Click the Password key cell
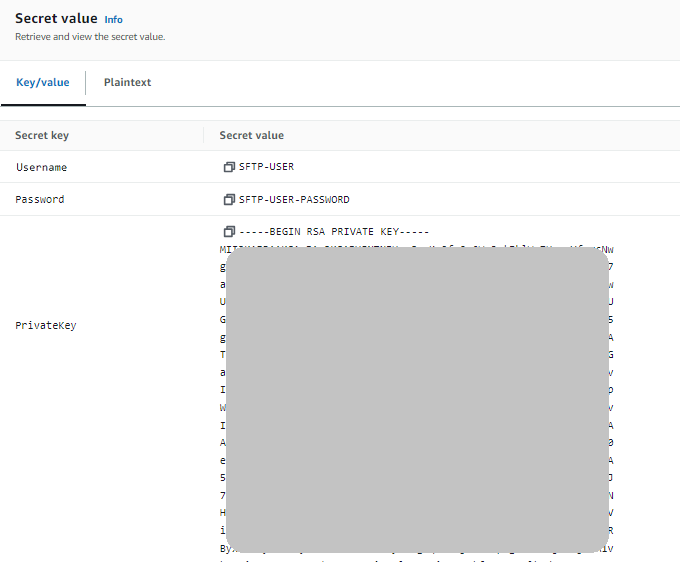Viewport: 680px width, 562px height. pyautogui.click(x=40, y=199)
